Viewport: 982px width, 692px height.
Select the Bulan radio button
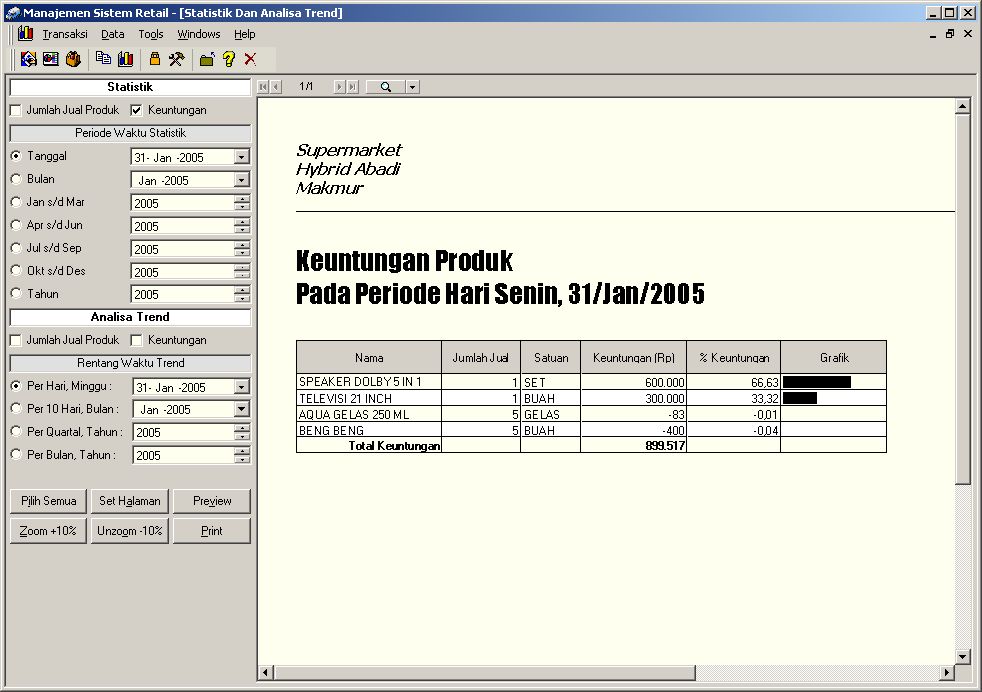tap(16, 179)
